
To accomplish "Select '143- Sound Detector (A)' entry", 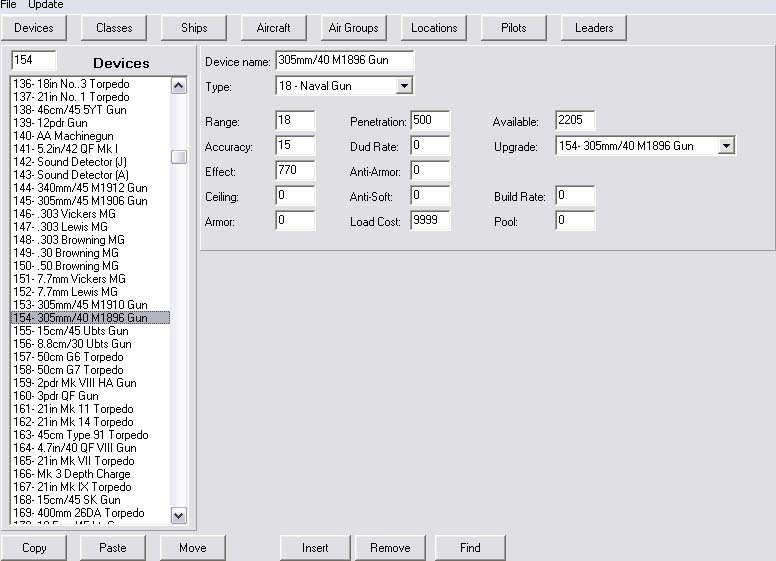I will click(90, 175).
